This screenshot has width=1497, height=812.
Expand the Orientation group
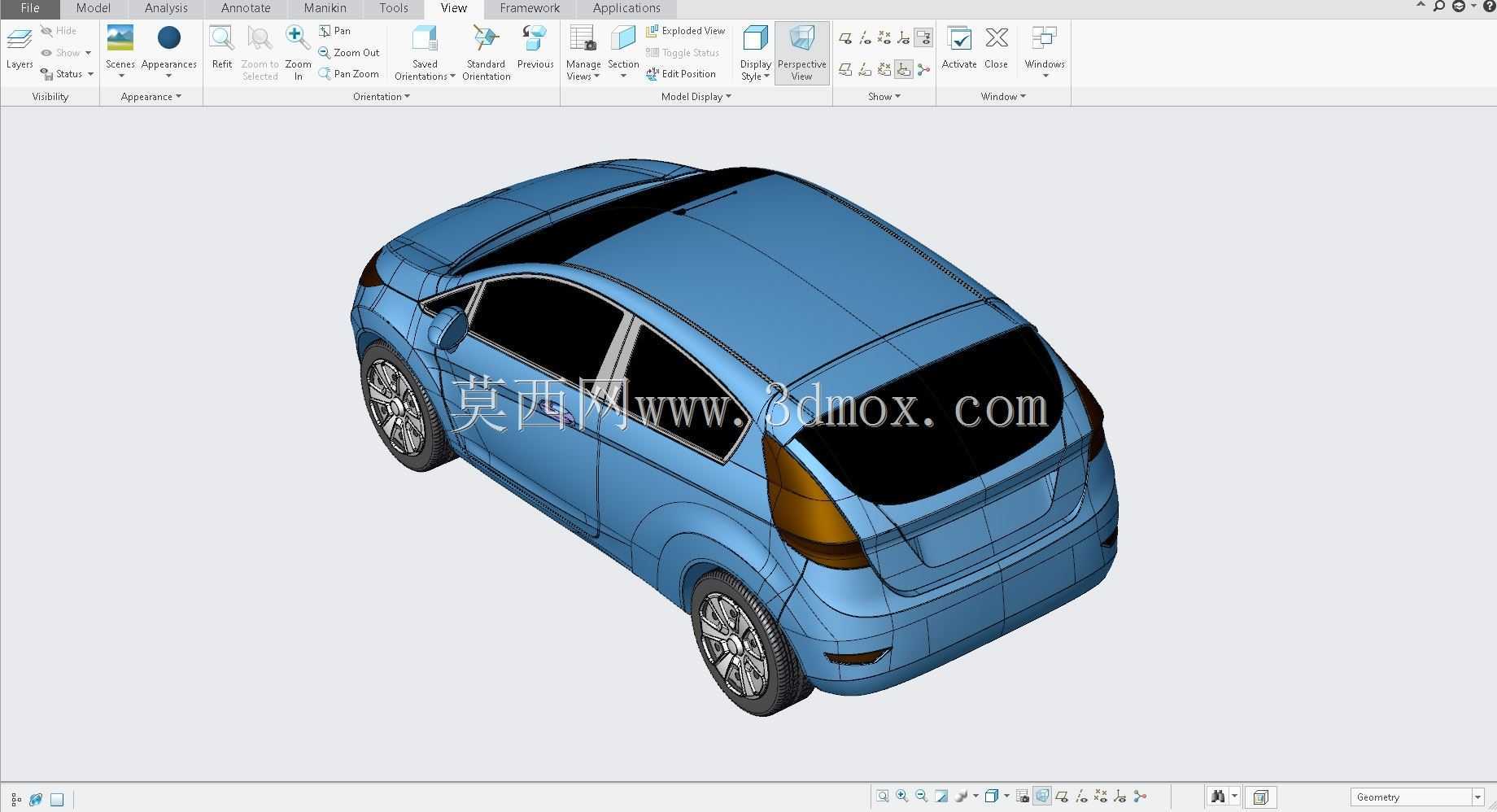pyautogui.click(x=382, y=96)
